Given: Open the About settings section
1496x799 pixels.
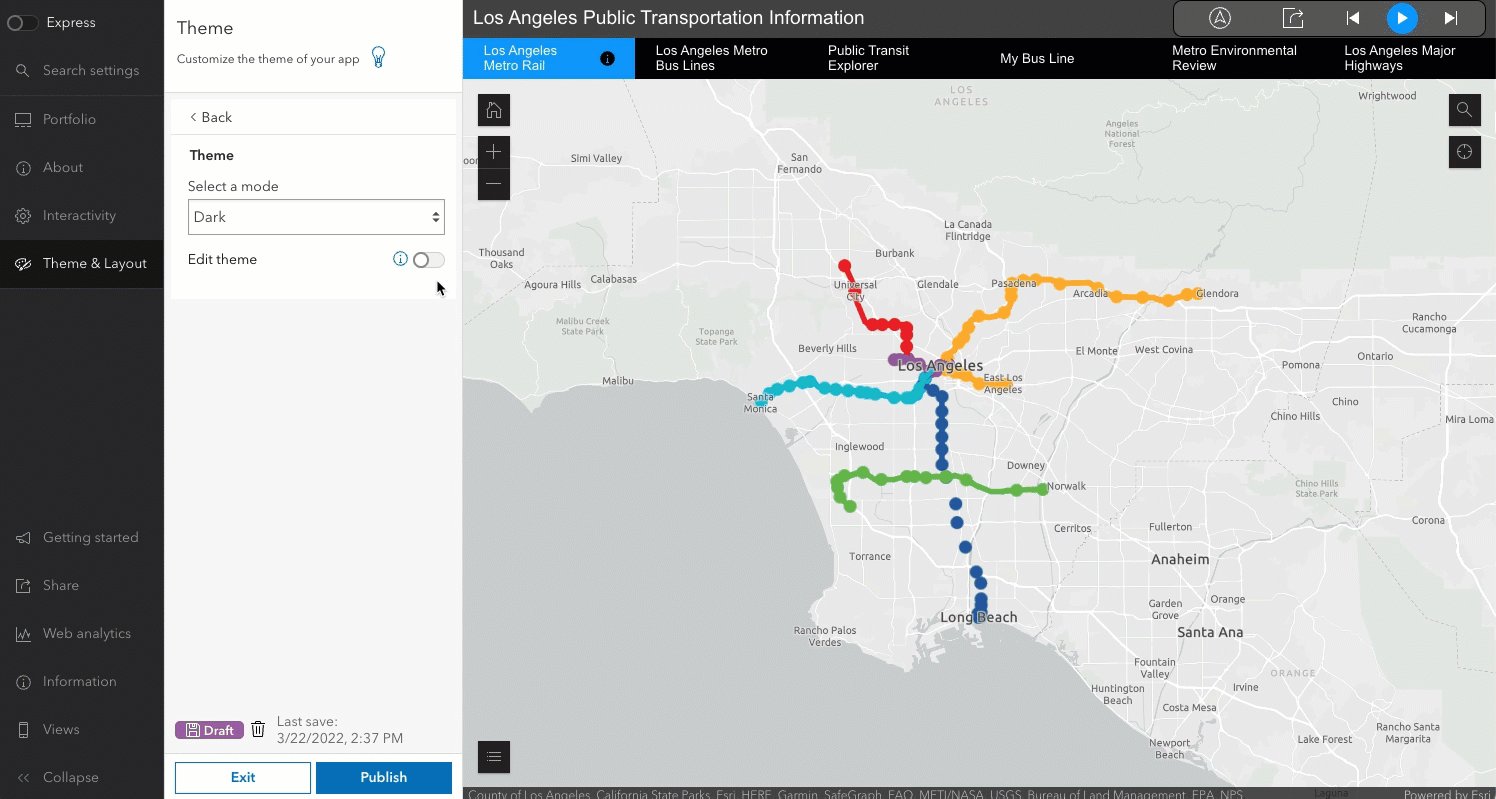Looking at the screenshot, I should [82, 167].
